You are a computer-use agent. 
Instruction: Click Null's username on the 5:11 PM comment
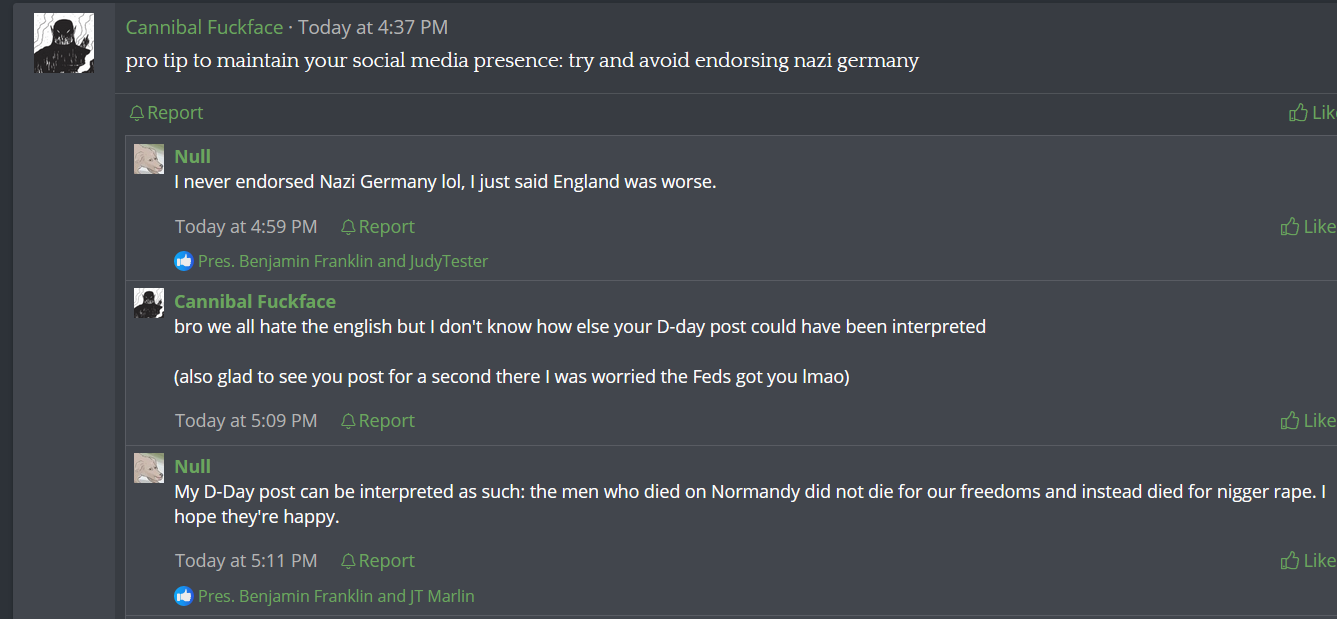192,466
